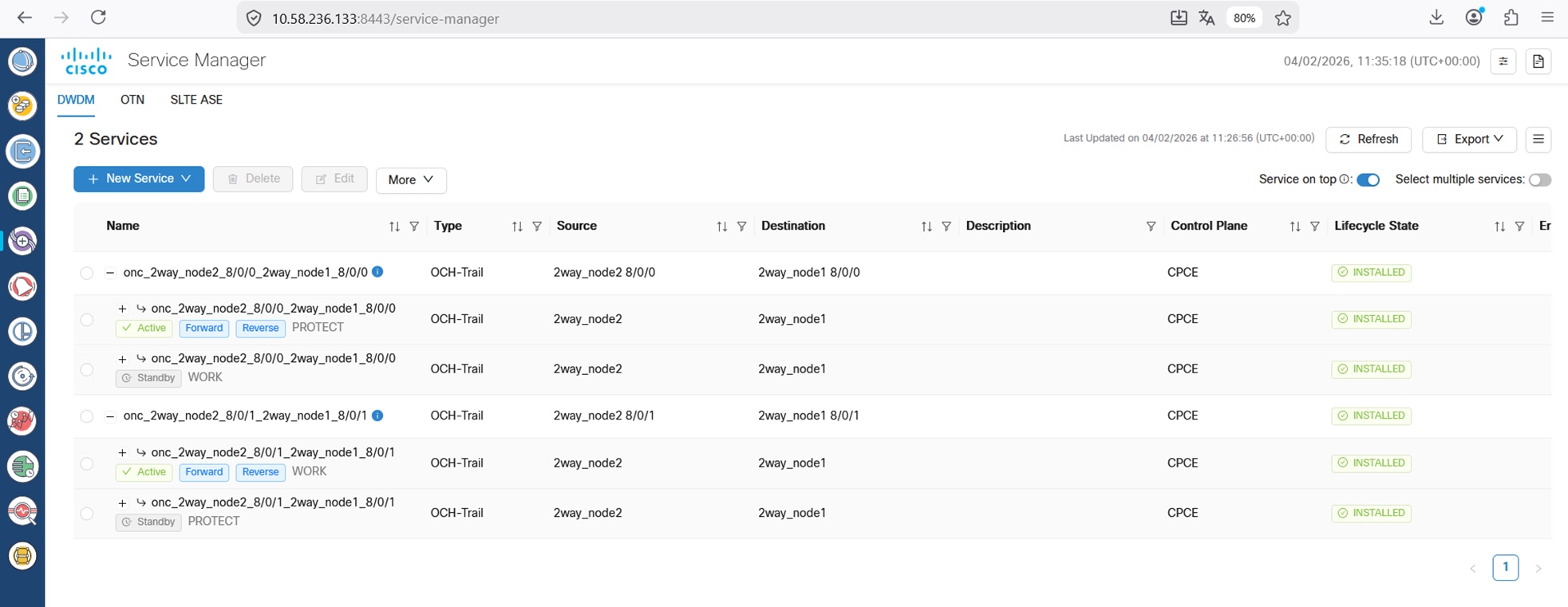Screen dimensions: 1568x607
Task: Open the red trend graph sidebar icon
Action: pos(22,420)
